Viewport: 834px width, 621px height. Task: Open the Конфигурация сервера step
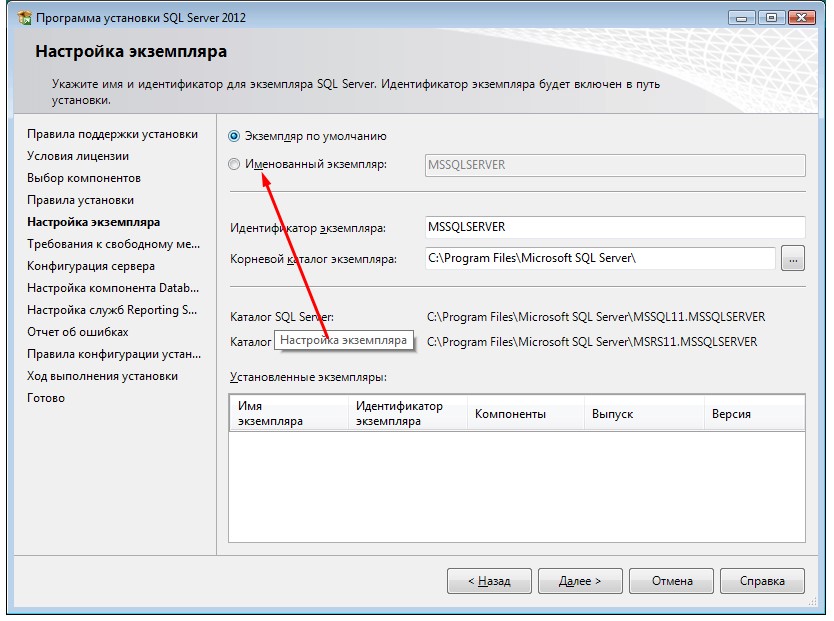click(x=91, y=266)
